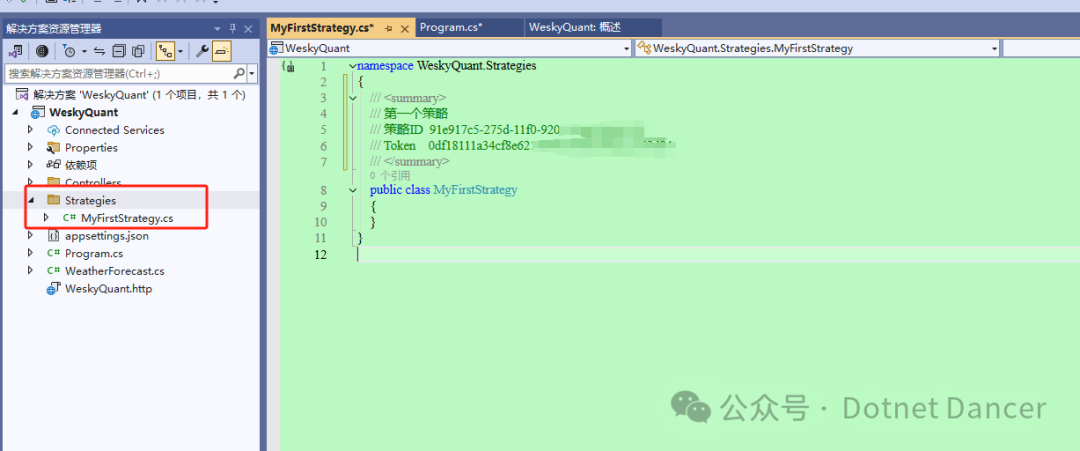The height and width of the screenshot is (451, 1080).
Task: Open WeskyQuant.http file
Action: [x=108, y=289]
